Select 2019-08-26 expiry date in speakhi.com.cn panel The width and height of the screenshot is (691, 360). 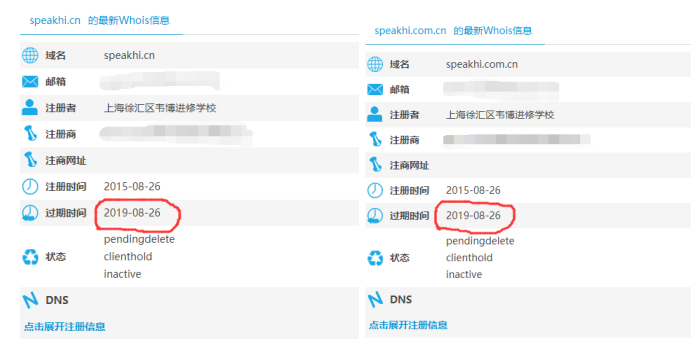[x=473, y=215]
